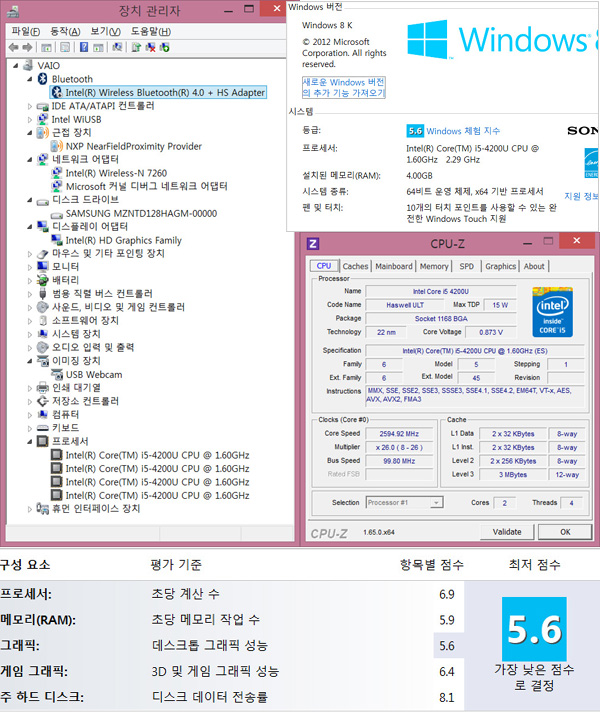Click the 인쇄 대기열 printer icon
Screen dimensions: 600x715
point(42,388)
